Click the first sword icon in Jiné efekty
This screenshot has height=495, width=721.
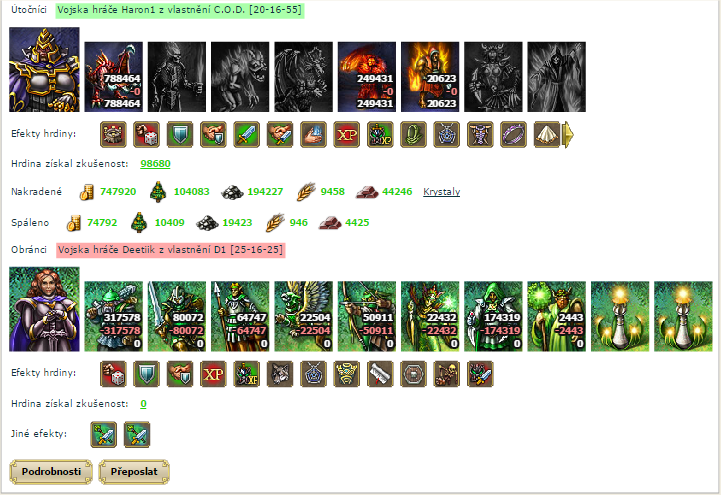click(103, 434)
